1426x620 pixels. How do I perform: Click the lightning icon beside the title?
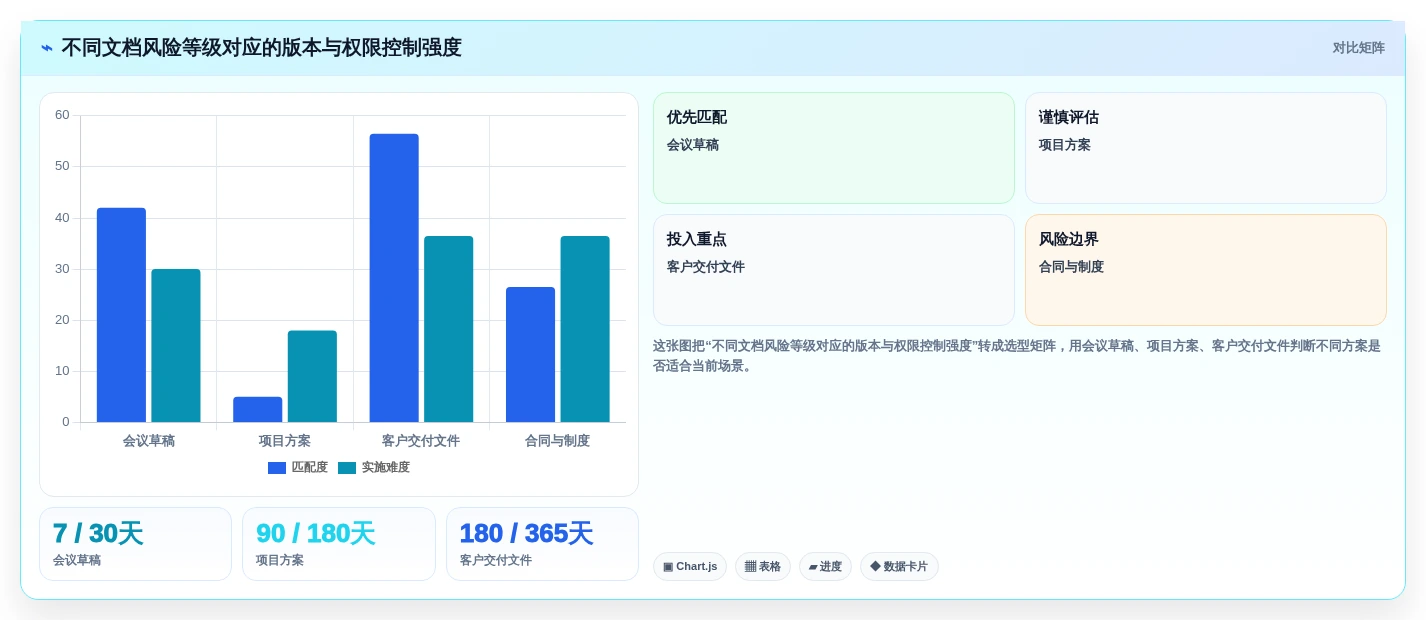(x=47, y=48)
